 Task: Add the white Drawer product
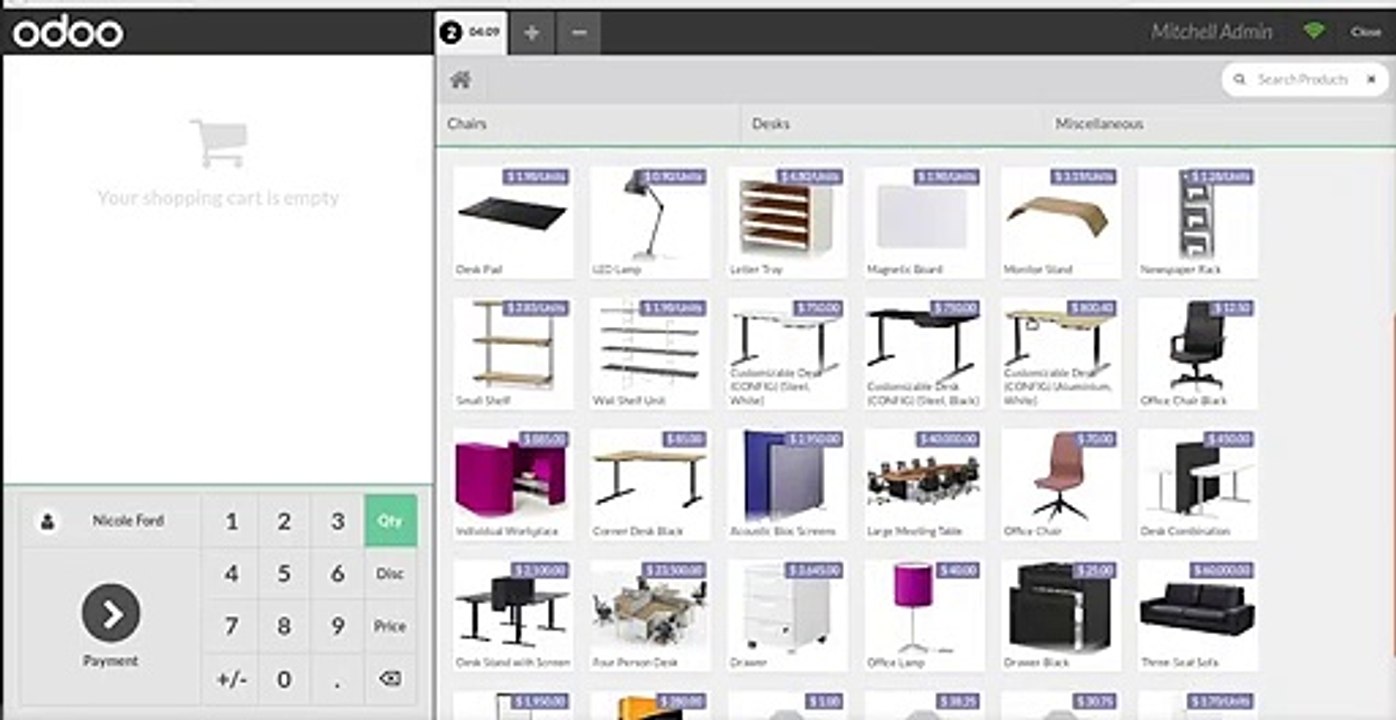[x=787, y=615]
